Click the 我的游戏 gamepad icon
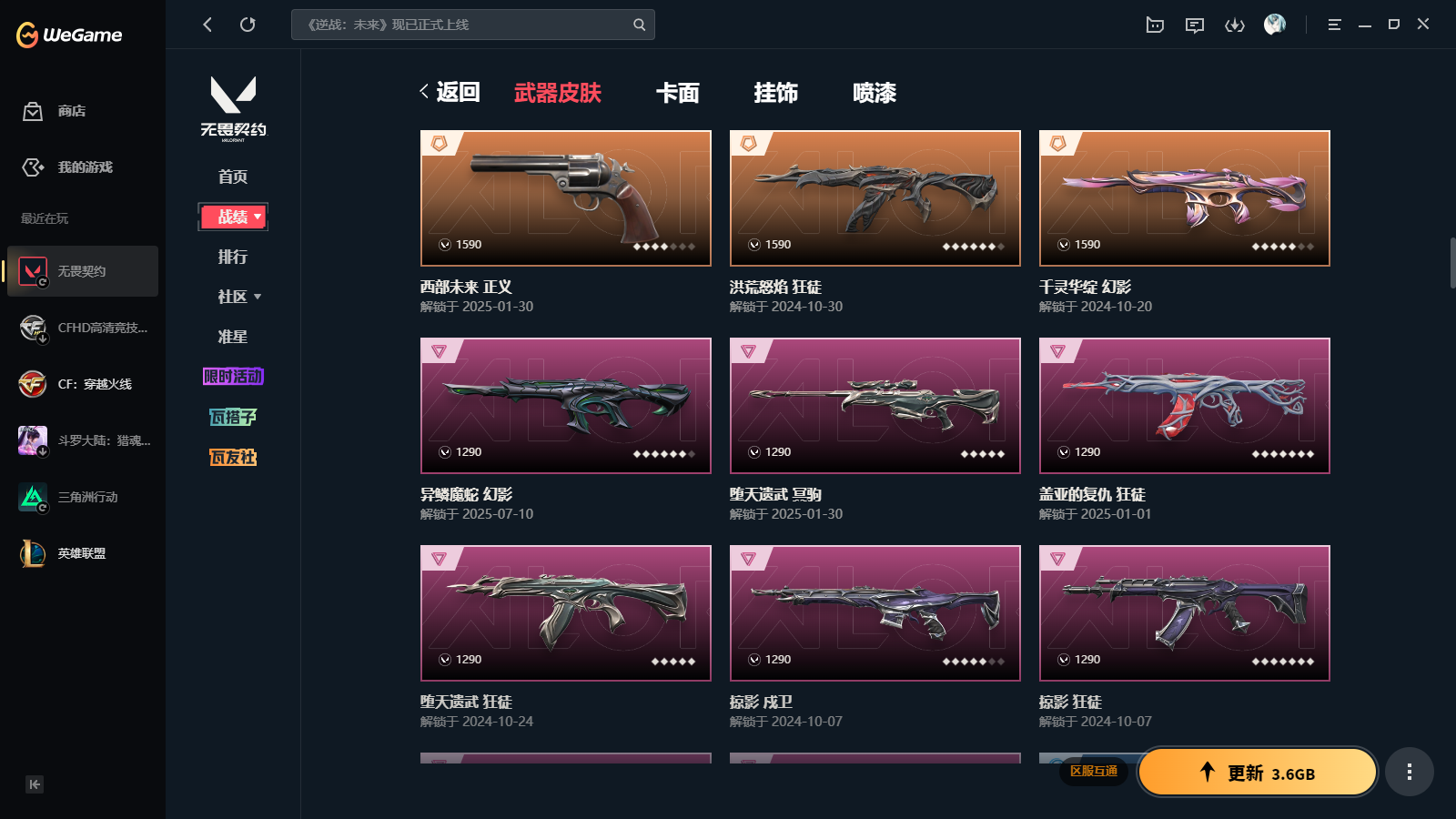 click(33, 167)
